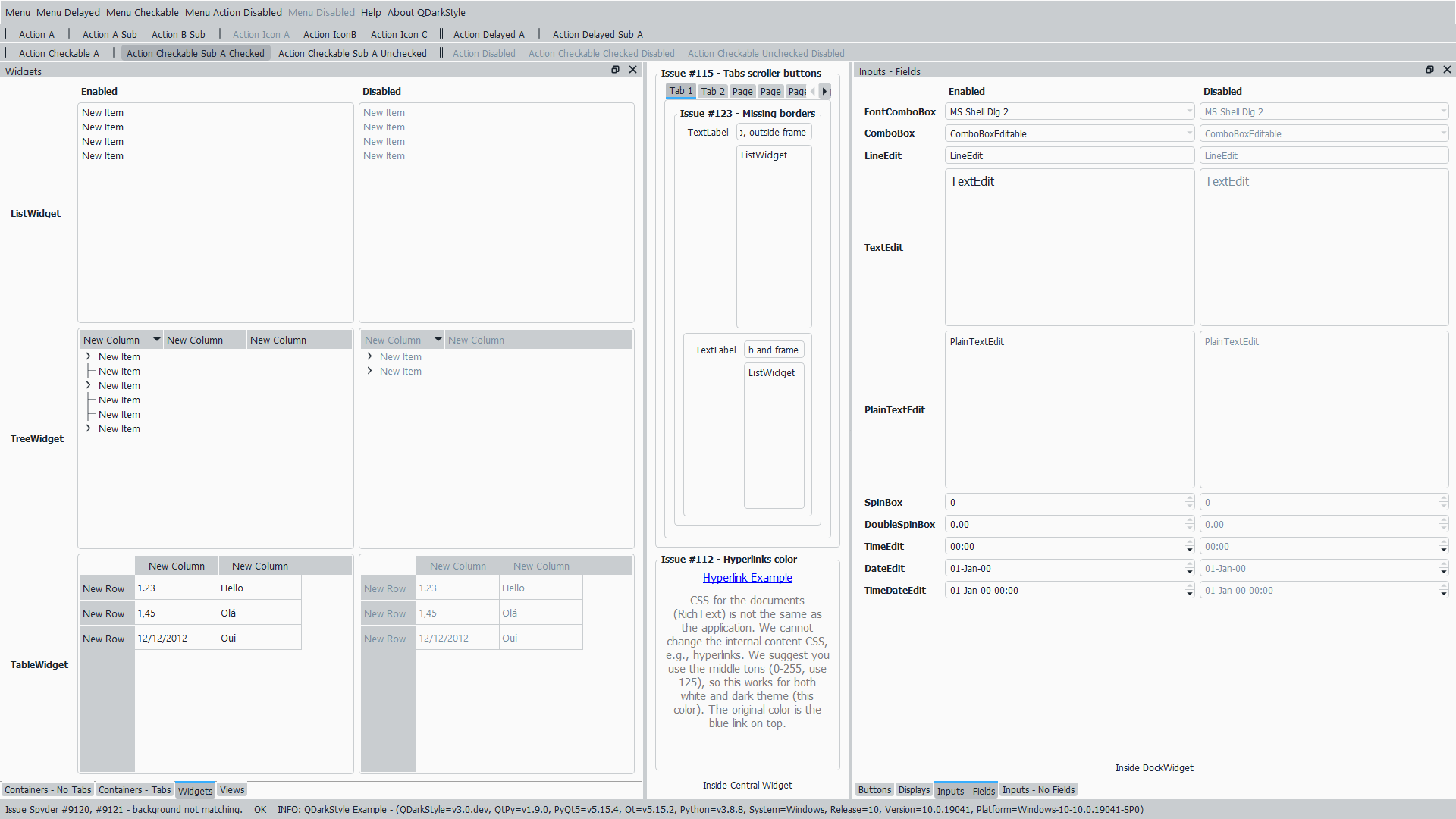Click the LineEdit enabled input field
This screenshot has height=819, width=1456.
1067,156
